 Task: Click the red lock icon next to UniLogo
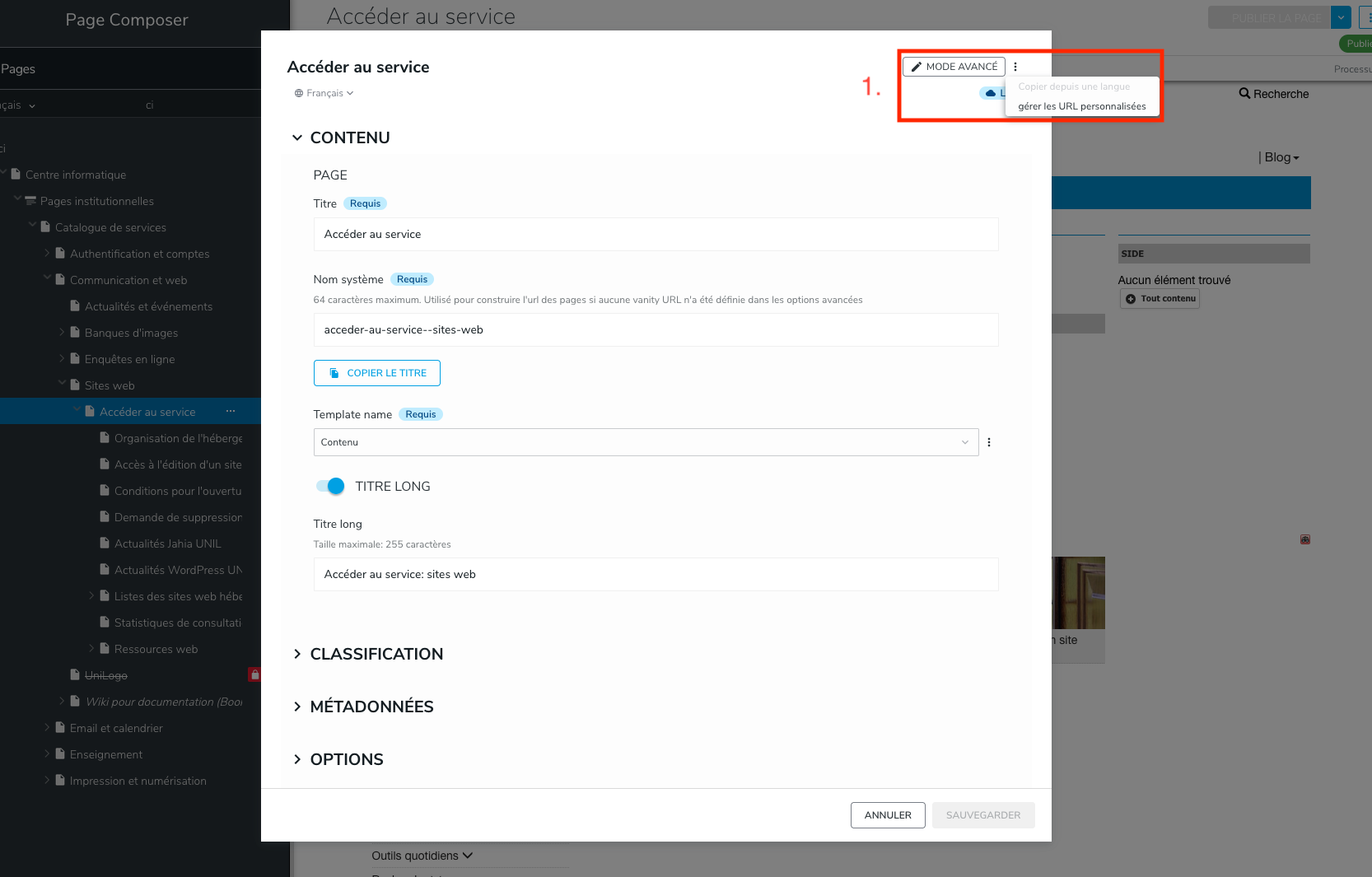point(254,674)
